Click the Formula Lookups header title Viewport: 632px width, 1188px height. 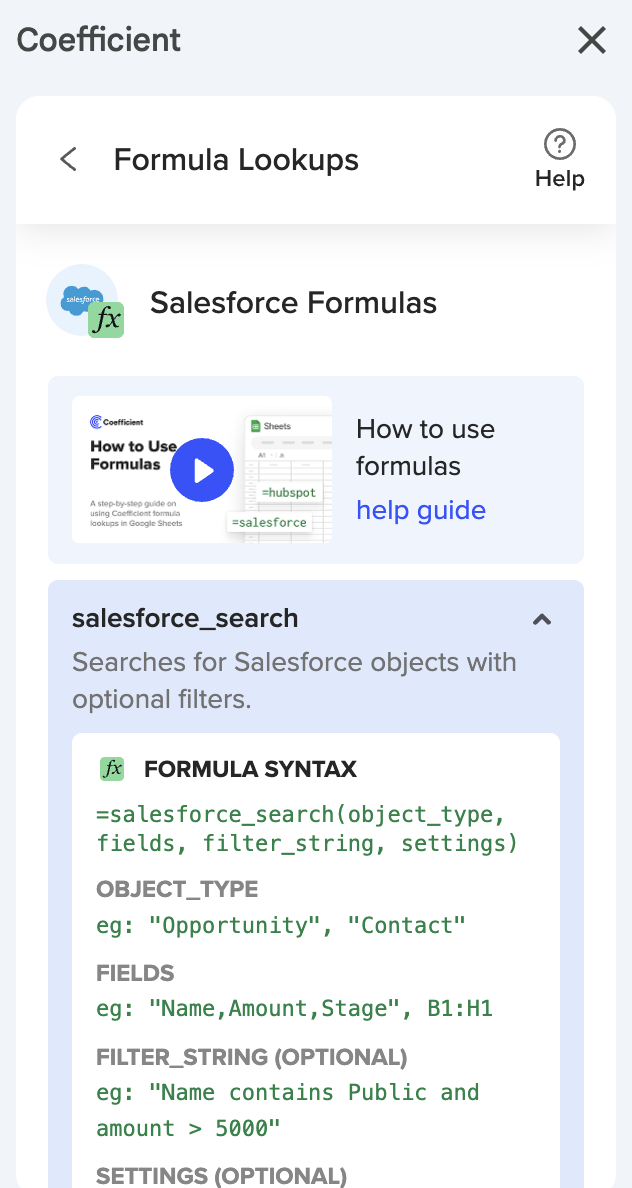pos(236,159)
